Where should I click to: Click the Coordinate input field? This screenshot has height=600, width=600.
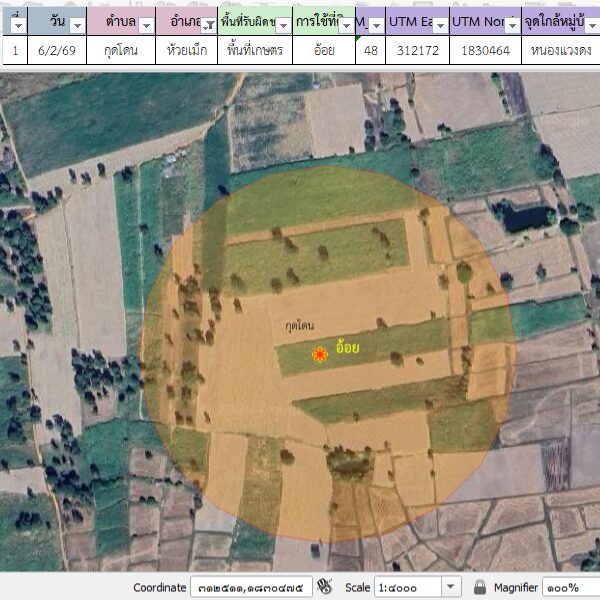pyautogui.click(x=250, y=587)
